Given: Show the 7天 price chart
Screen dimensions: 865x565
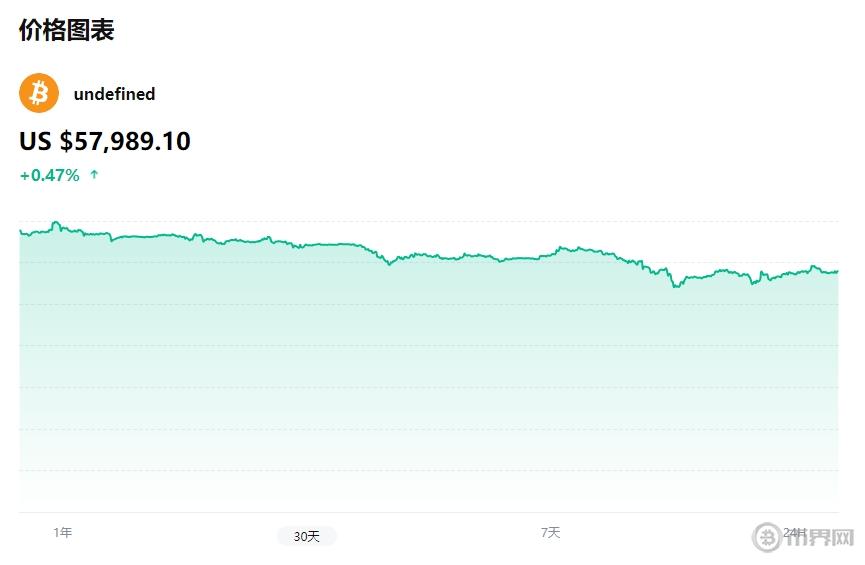Looking at the screenshot, I should (550, 532).
